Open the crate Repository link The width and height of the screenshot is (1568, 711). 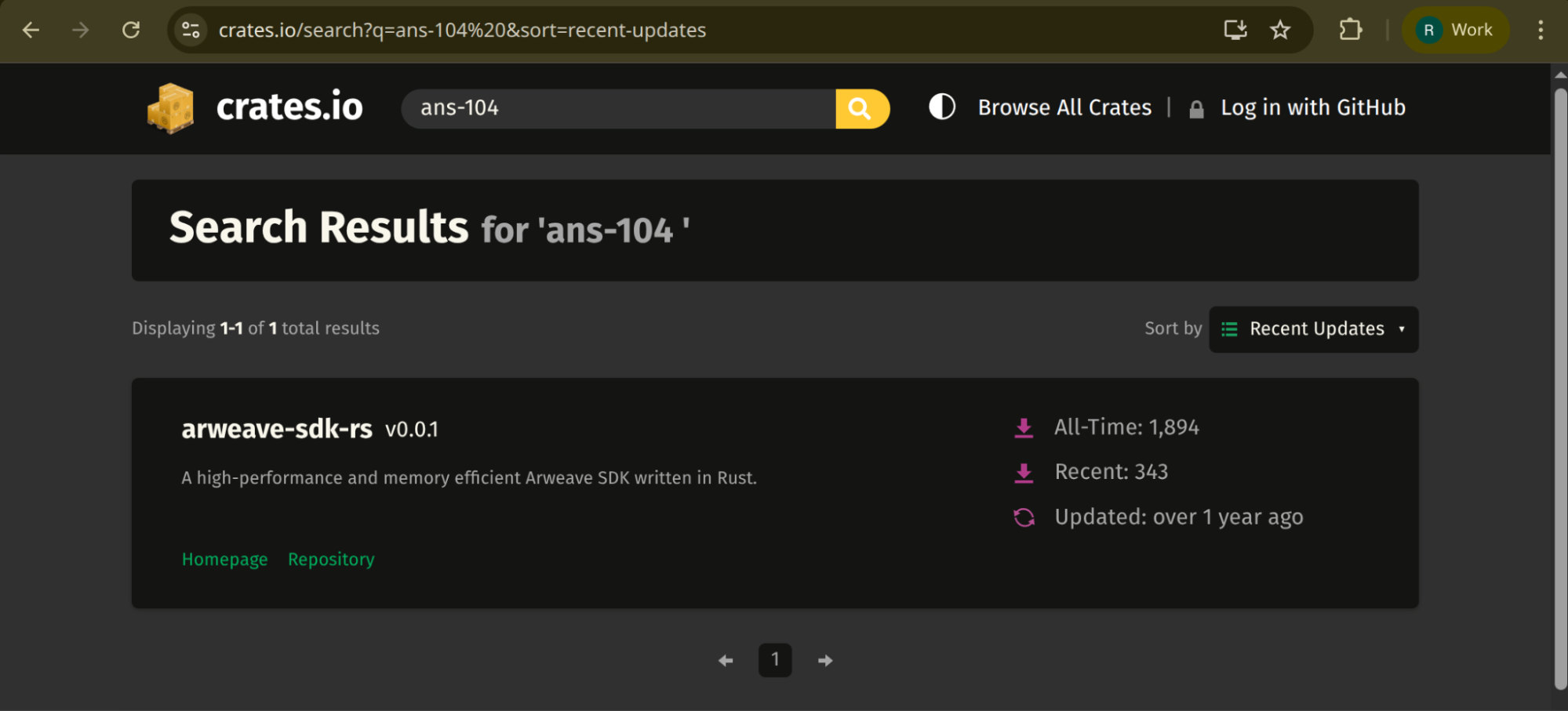click(x=331, y=560)
